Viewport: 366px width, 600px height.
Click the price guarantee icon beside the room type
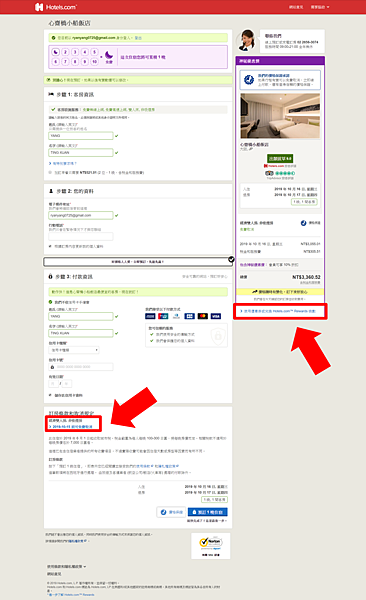click(303, 223)
